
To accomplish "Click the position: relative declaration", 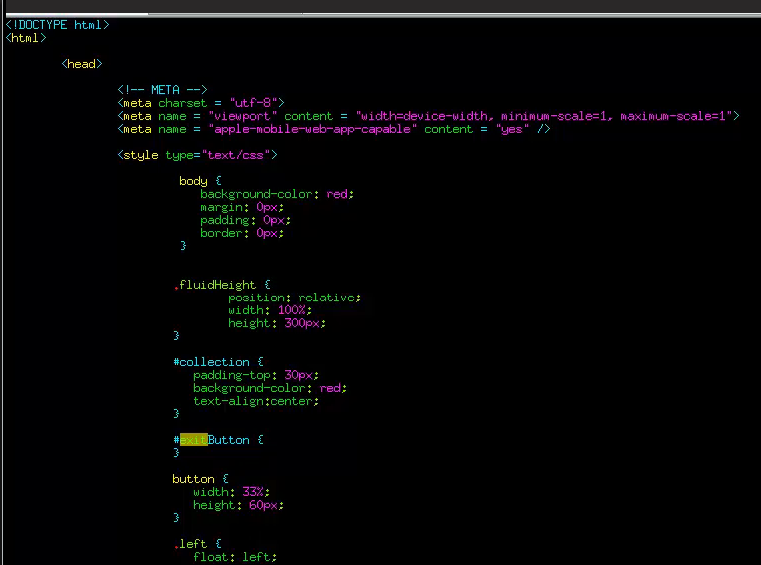I will [293, 298].
